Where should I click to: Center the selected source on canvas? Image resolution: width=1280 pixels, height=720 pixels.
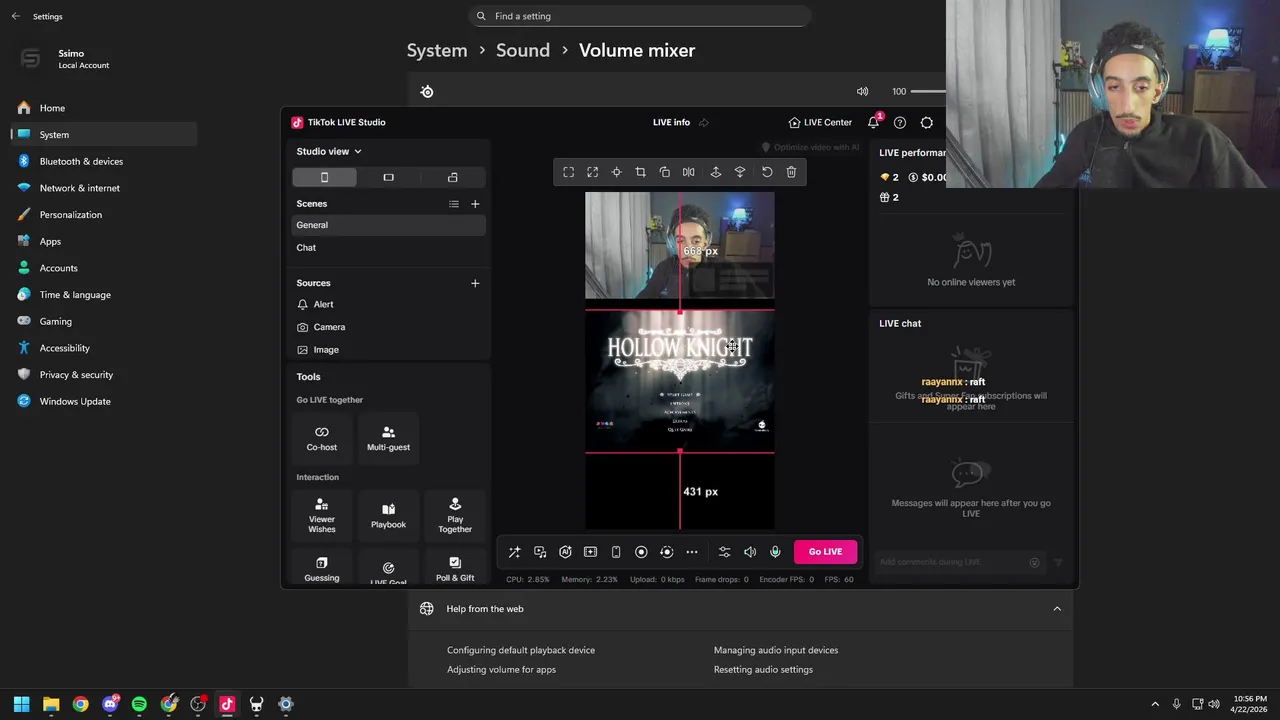click(617, 172)
